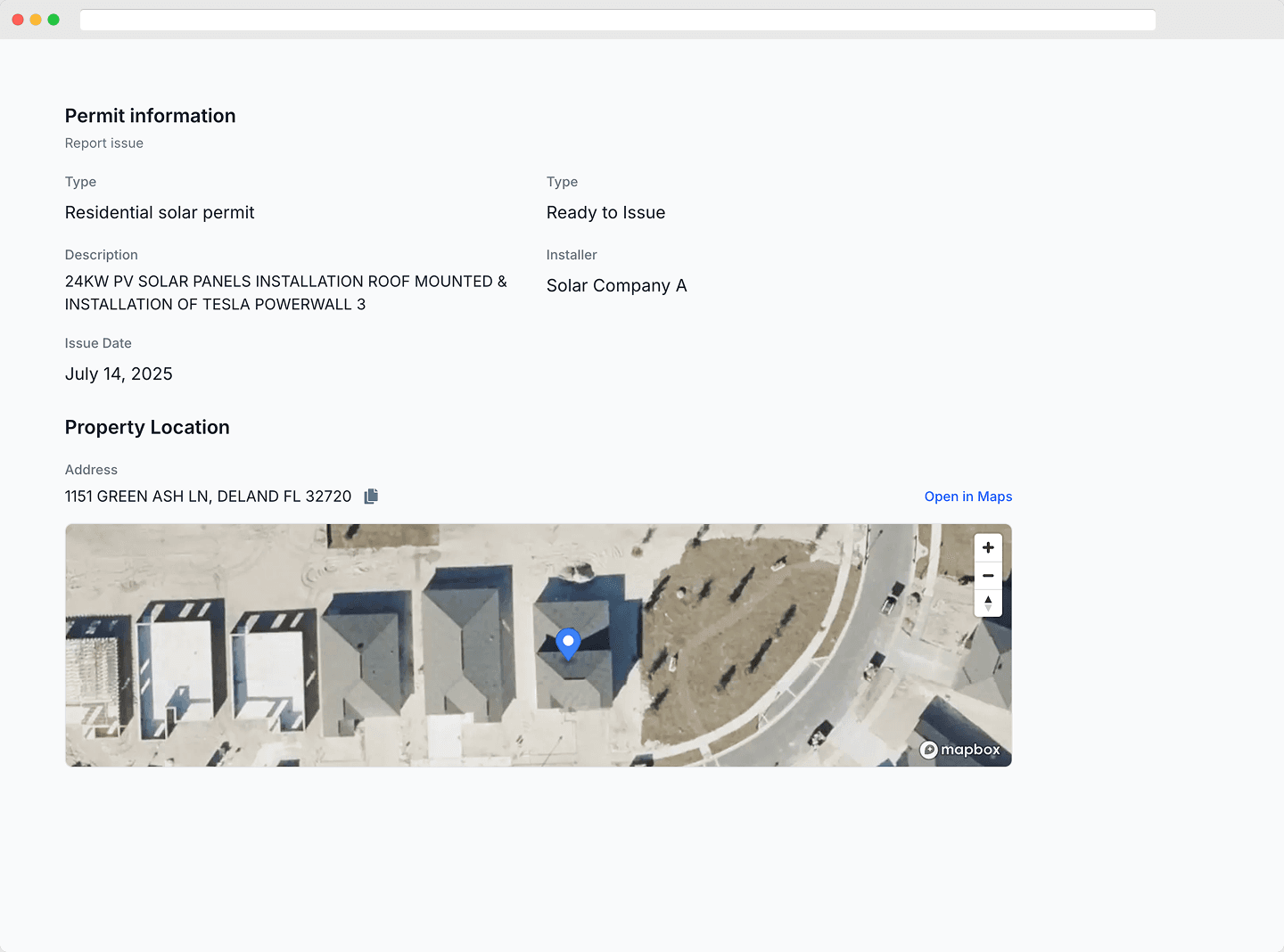This screenshot has height=952, width=1284.
Task: Click the Residential solar permit type value
Action: tap(160, 213)
